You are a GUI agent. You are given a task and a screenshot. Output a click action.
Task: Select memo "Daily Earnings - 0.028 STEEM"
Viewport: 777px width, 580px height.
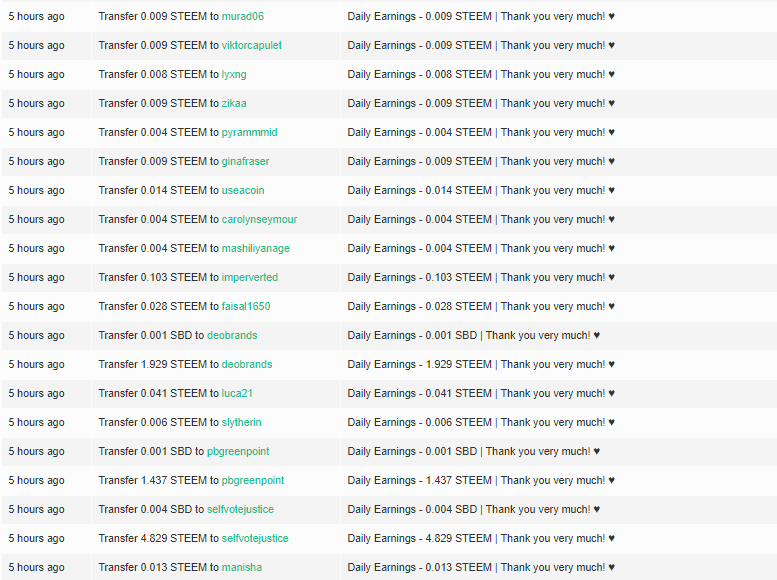(419, 306)
